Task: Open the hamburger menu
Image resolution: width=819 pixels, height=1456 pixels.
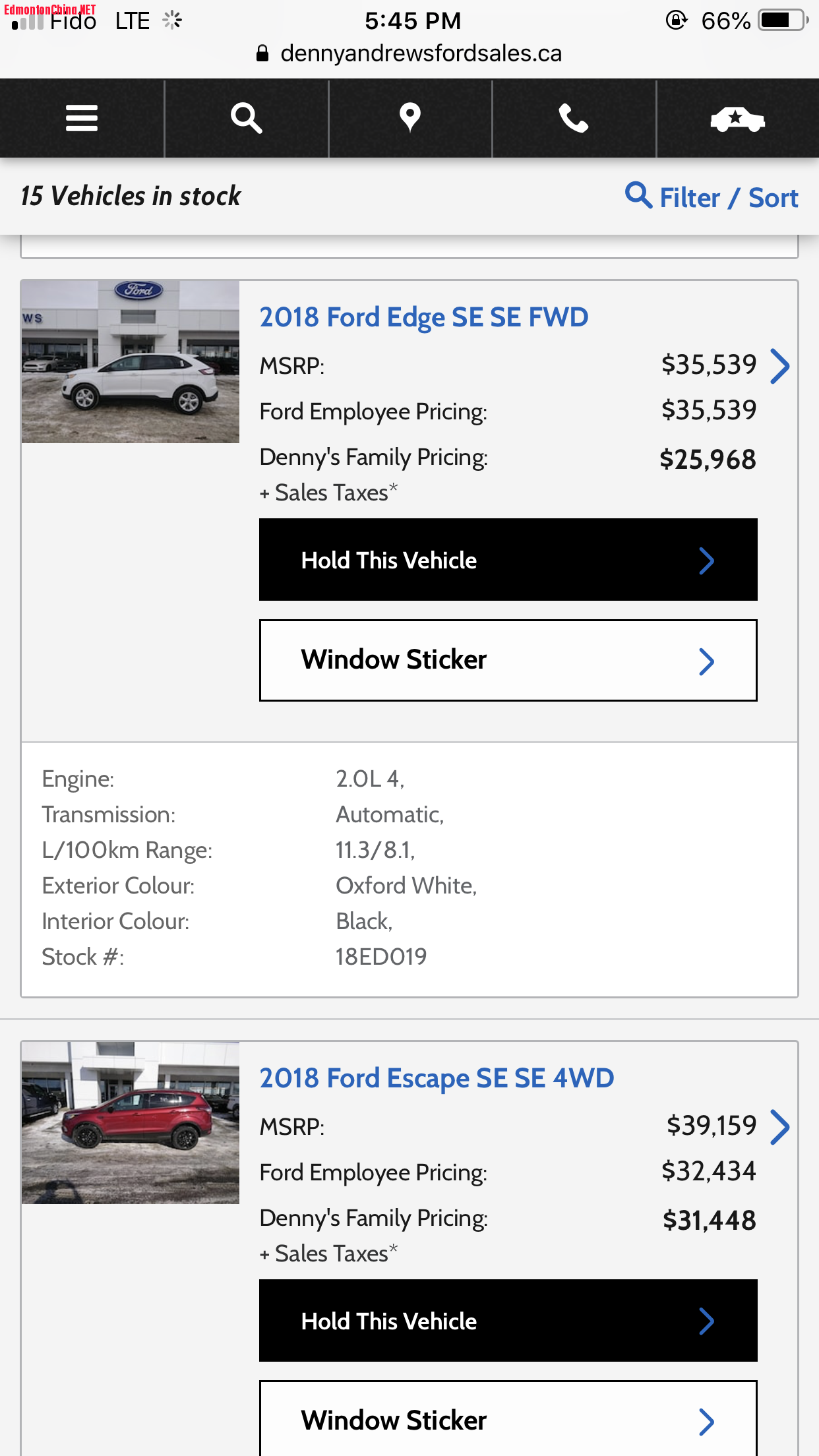Action: pyautogui.click(x=82, y=119)
